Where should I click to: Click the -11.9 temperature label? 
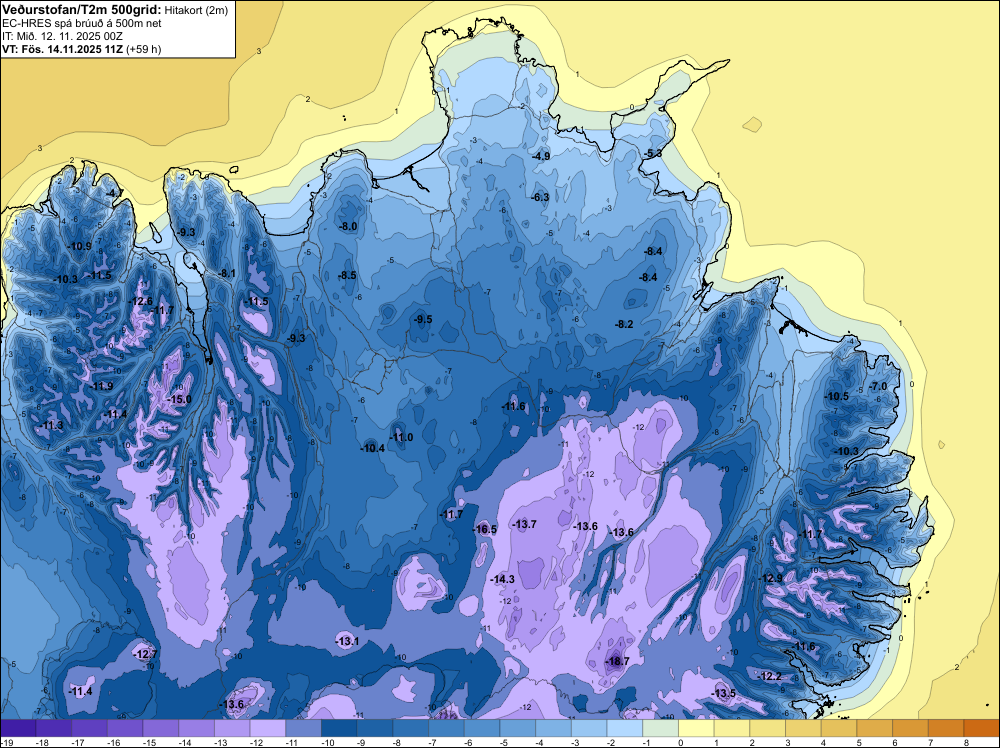pos(101,386)
